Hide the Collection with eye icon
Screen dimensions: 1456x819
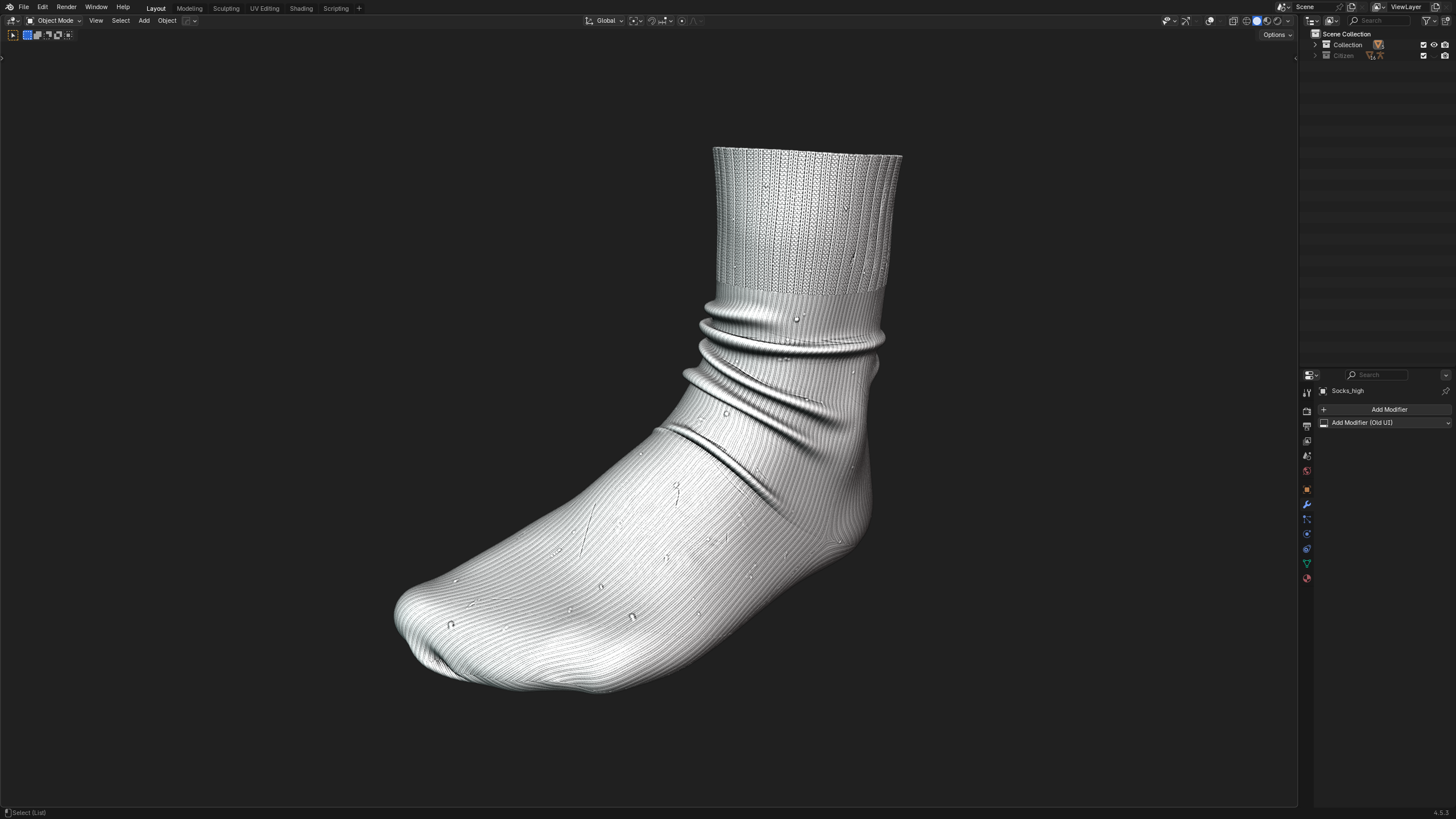(1434, 45)
